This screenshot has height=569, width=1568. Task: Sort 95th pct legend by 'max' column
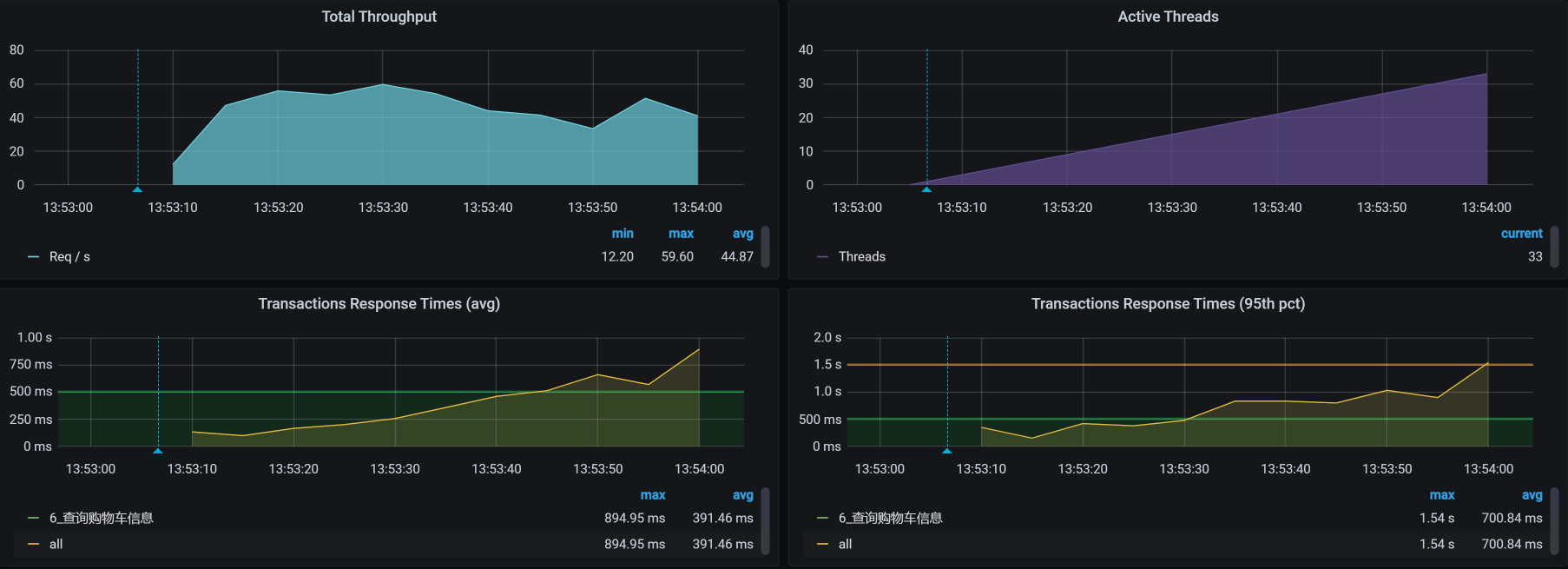pyautogui.click(x=1441, y=495)
